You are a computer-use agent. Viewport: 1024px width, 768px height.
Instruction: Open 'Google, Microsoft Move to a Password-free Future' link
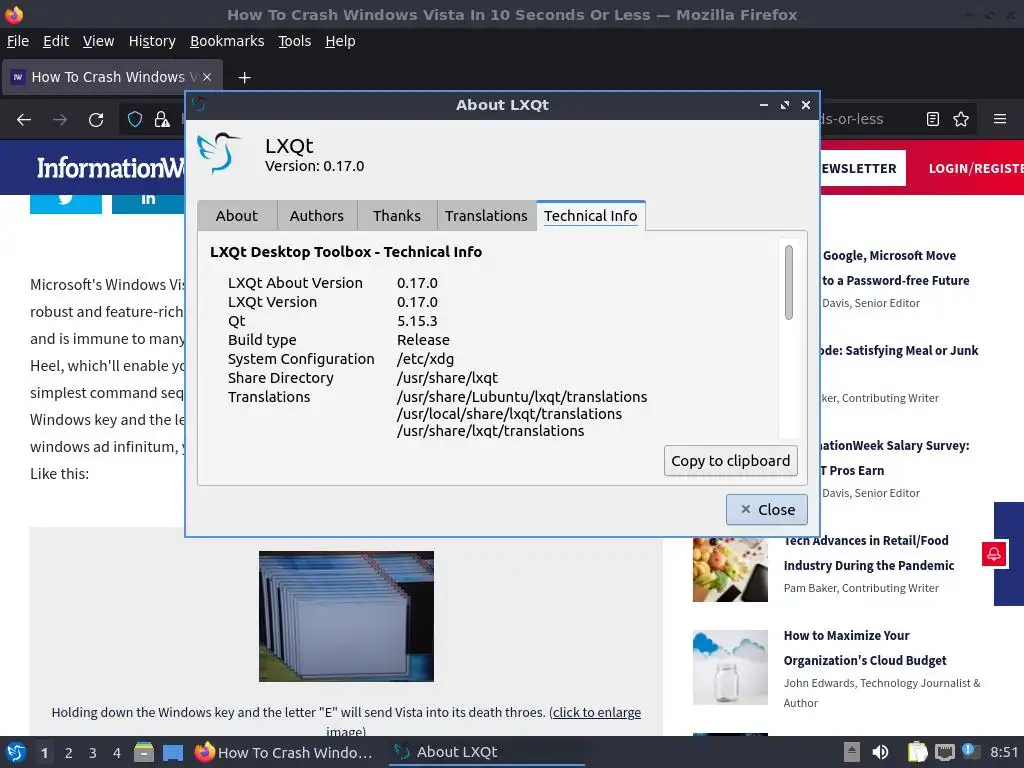[x=895, y=268]
